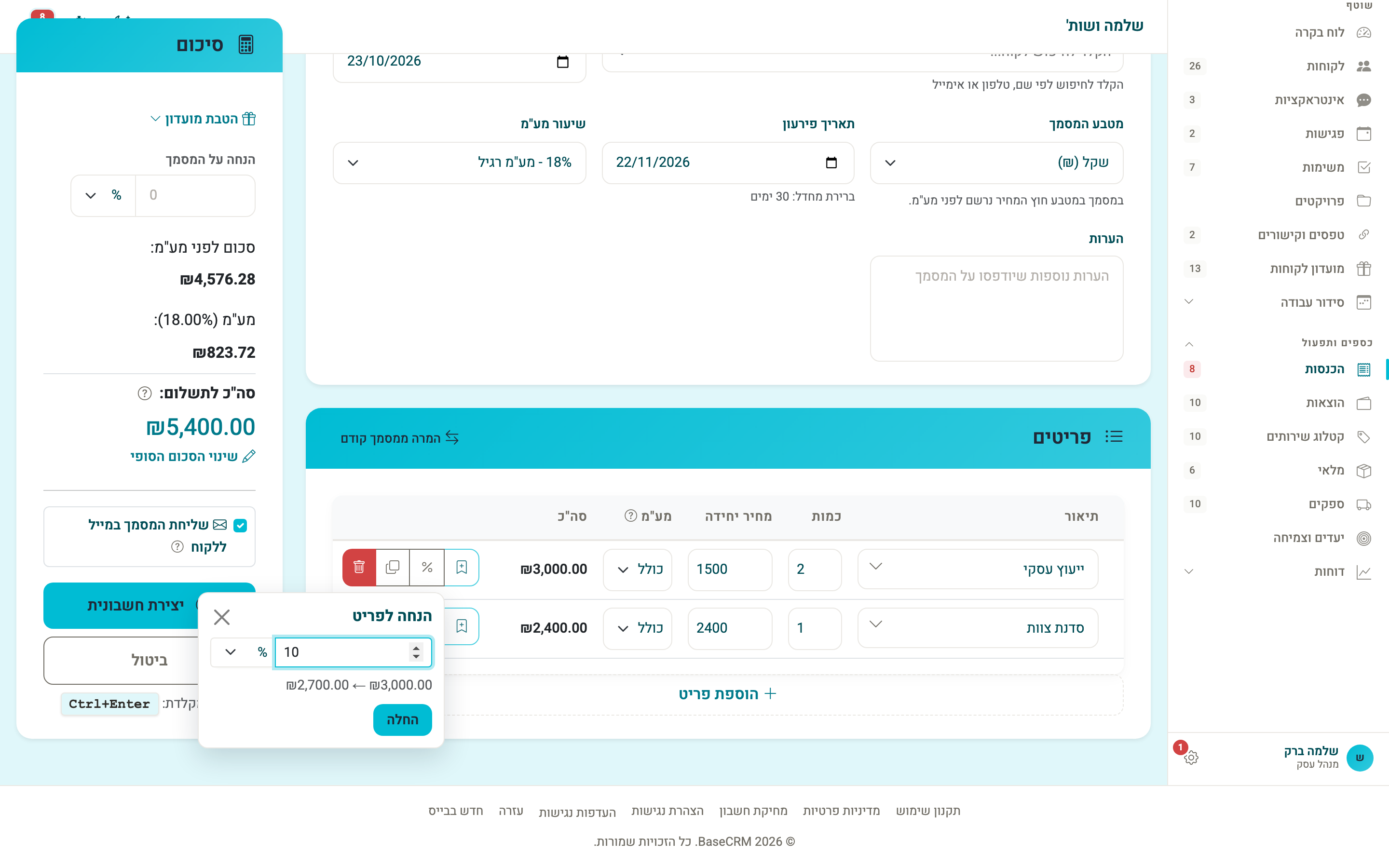The height and width of the screenshot is (868, 1389).
Task: Click bookmark icon in סדנת צוות row
Action: pyautogui.click(x=462, y=626)
